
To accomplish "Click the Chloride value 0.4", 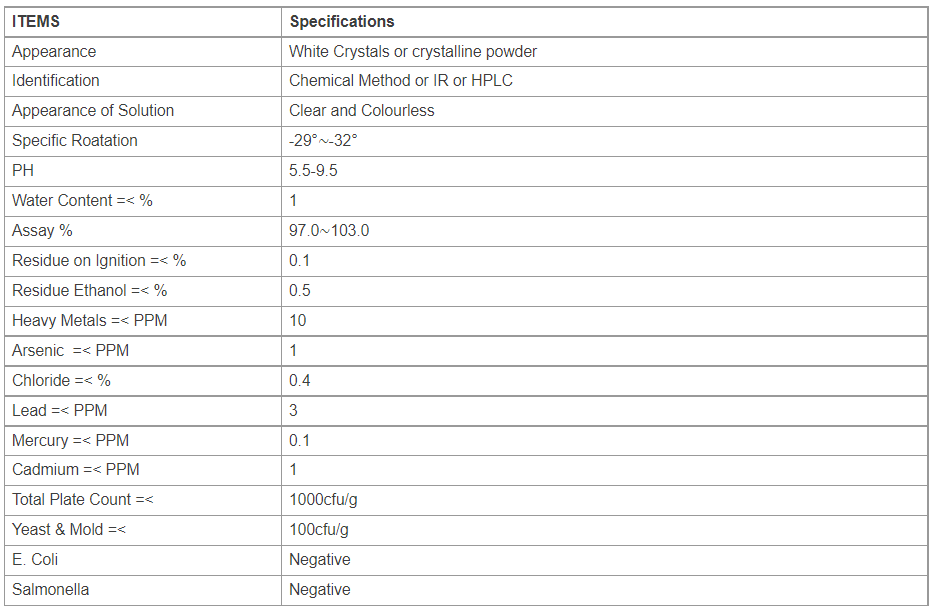I will coord(300,380).
